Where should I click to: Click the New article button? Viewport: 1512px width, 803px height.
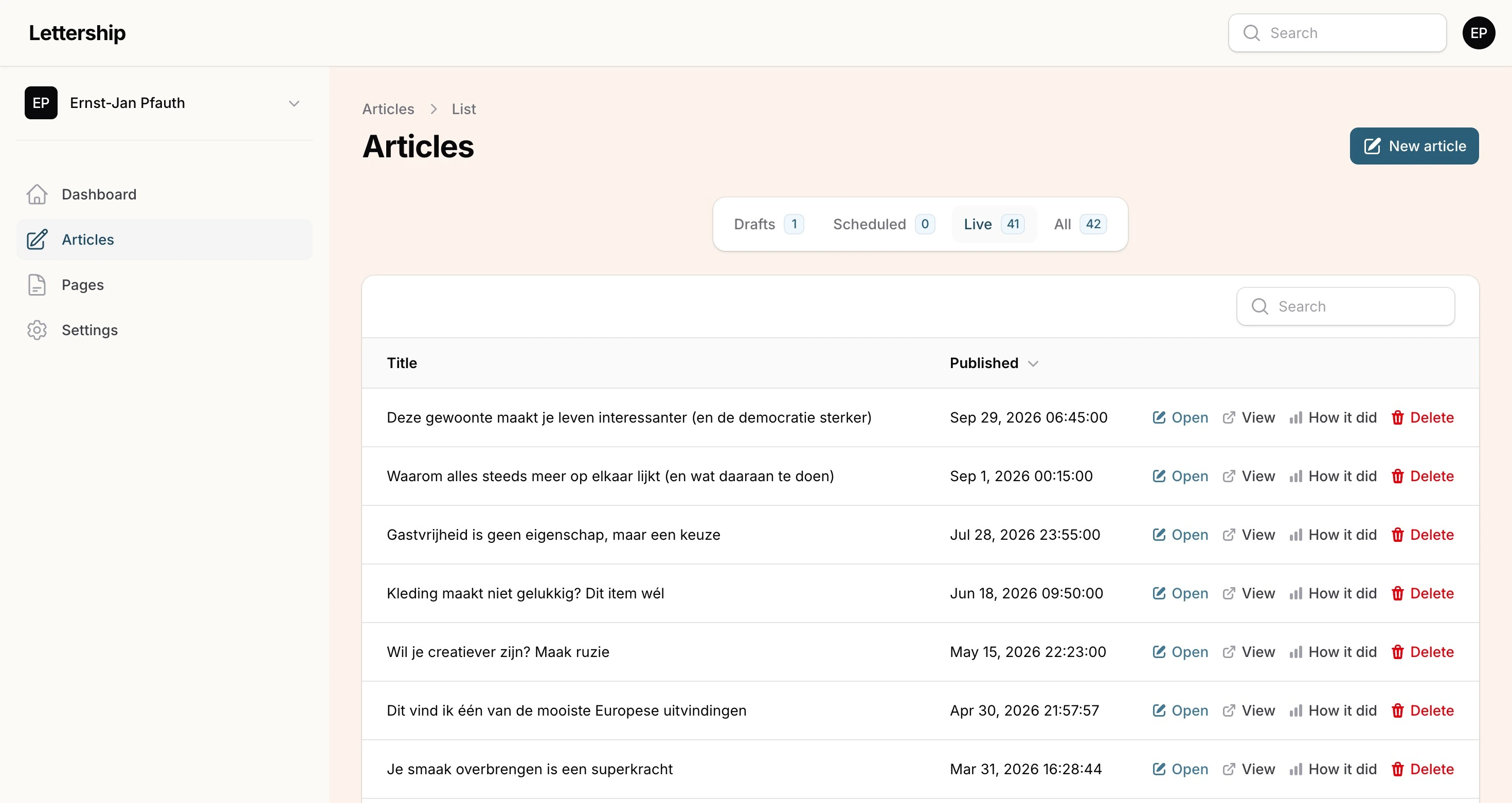[1414, 146]
